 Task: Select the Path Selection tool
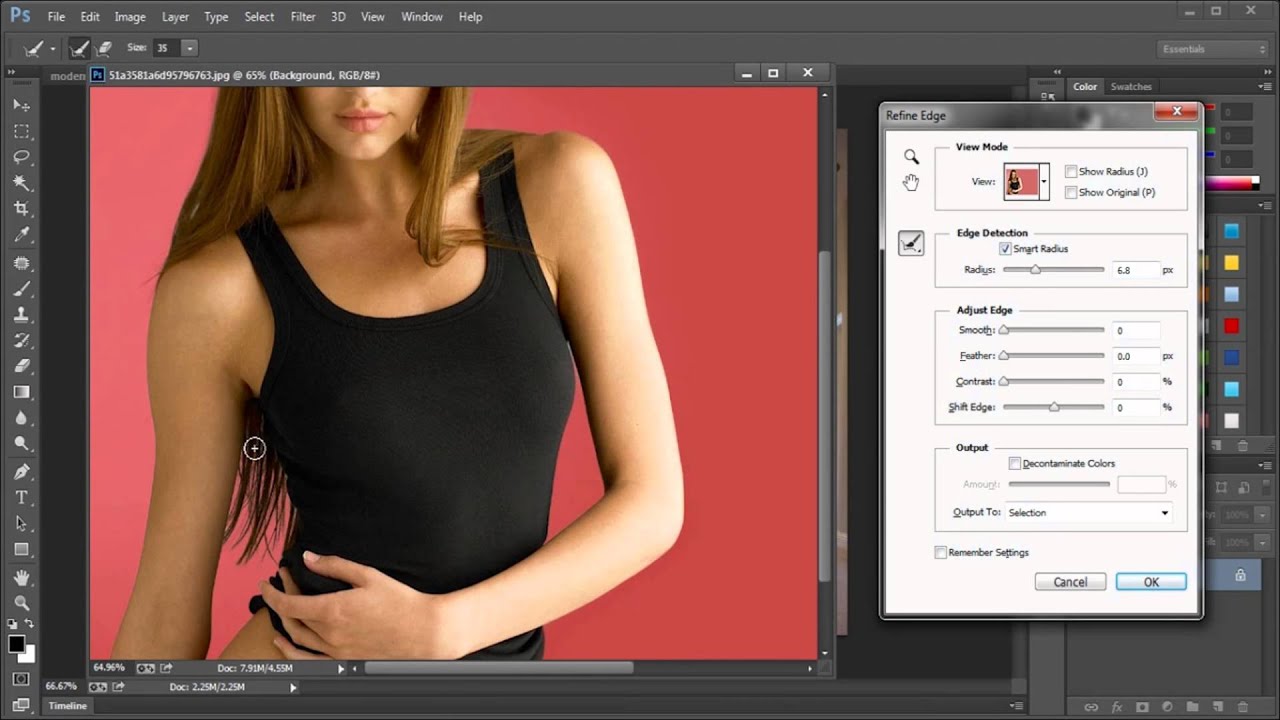pos(21,524)
